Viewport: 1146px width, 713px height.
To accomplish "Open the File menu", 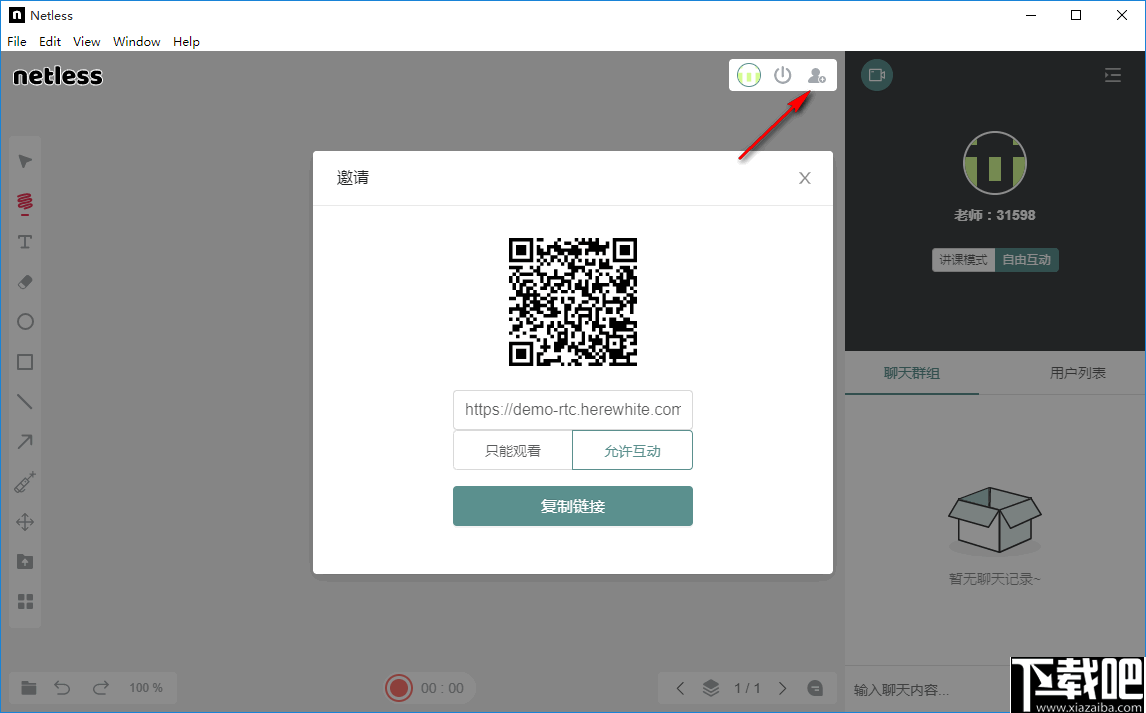I will 17,42.
